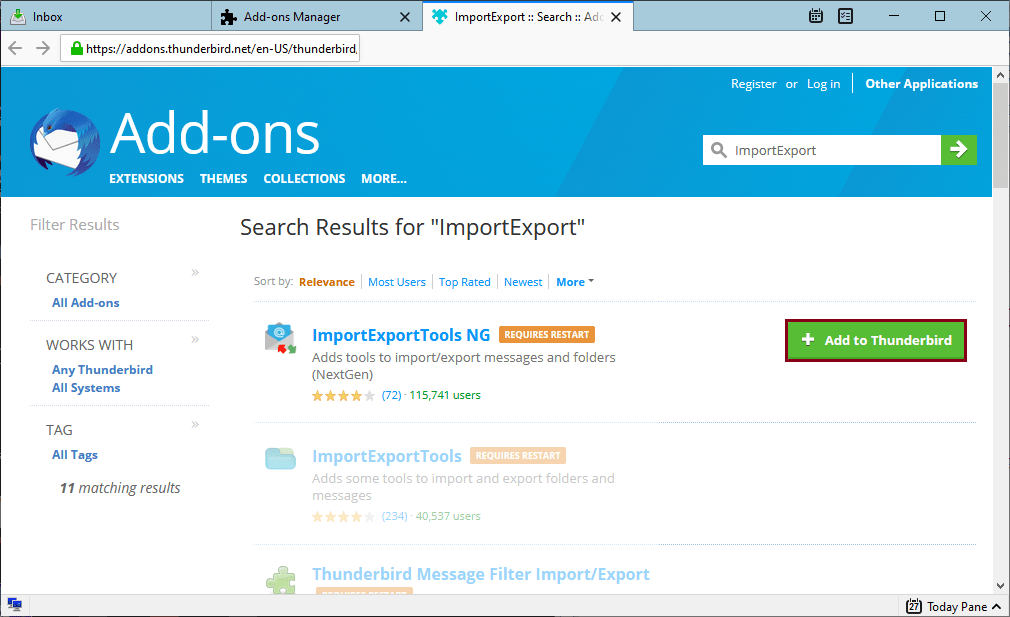1010x617 pixels.
Task: Click the ImportExportTools folder icon
Action: [280, 458]
